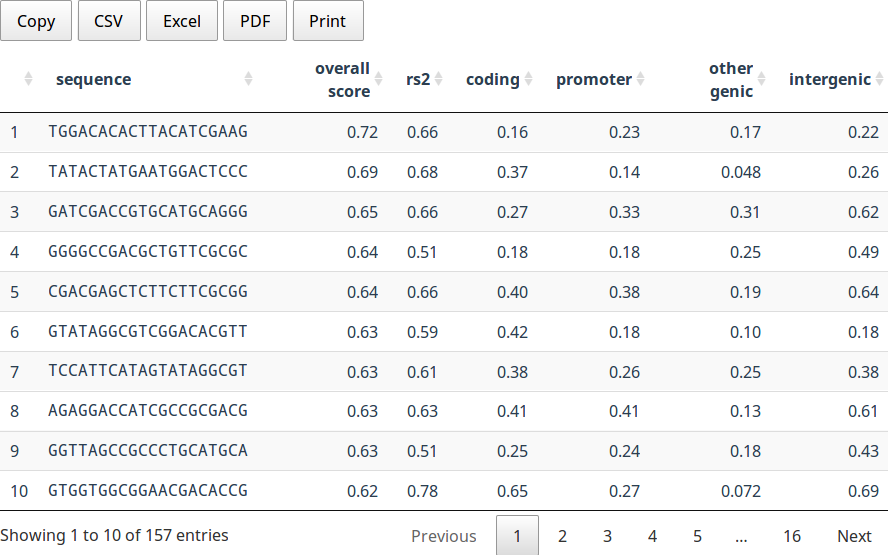
Task: Print the table
Action: (328, 21)
